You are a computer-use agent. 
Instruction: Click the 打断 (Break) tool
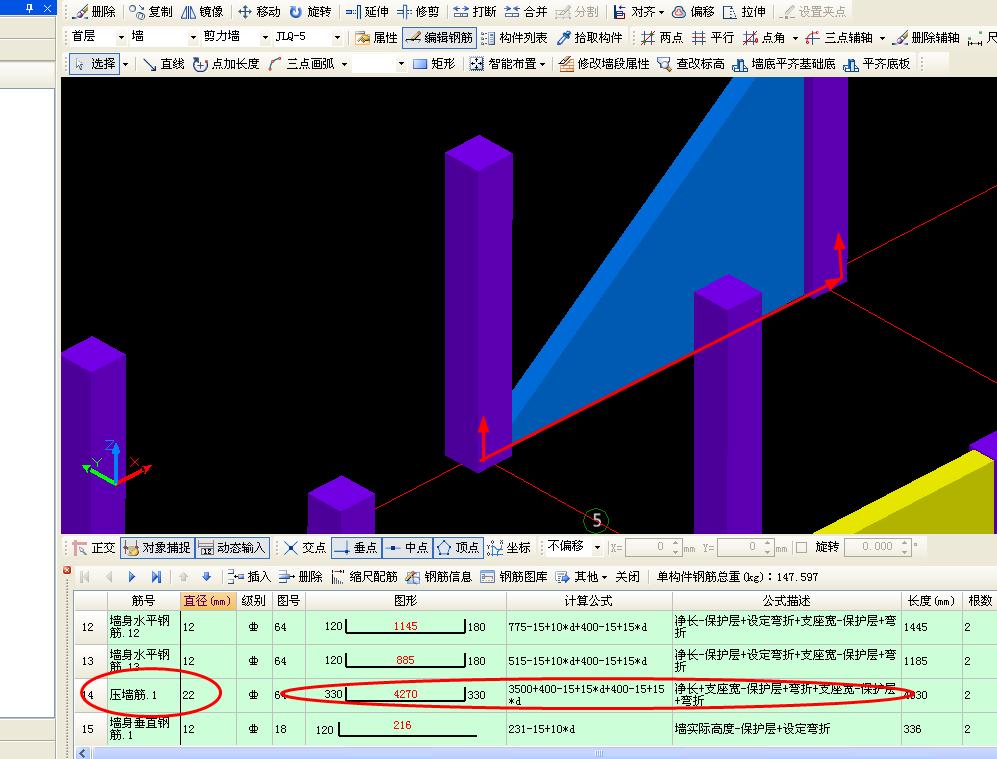[x=474, y=11]
